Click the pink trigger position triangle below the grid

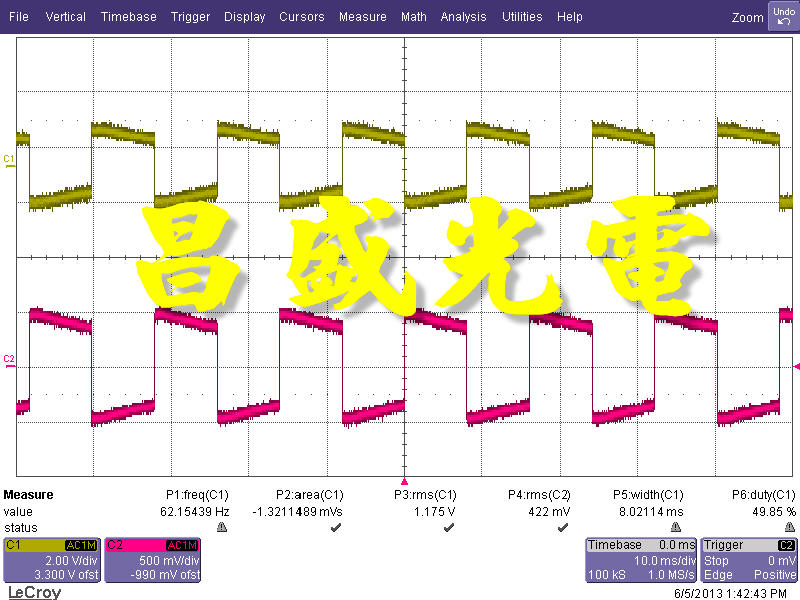click(x=405, y=480)
